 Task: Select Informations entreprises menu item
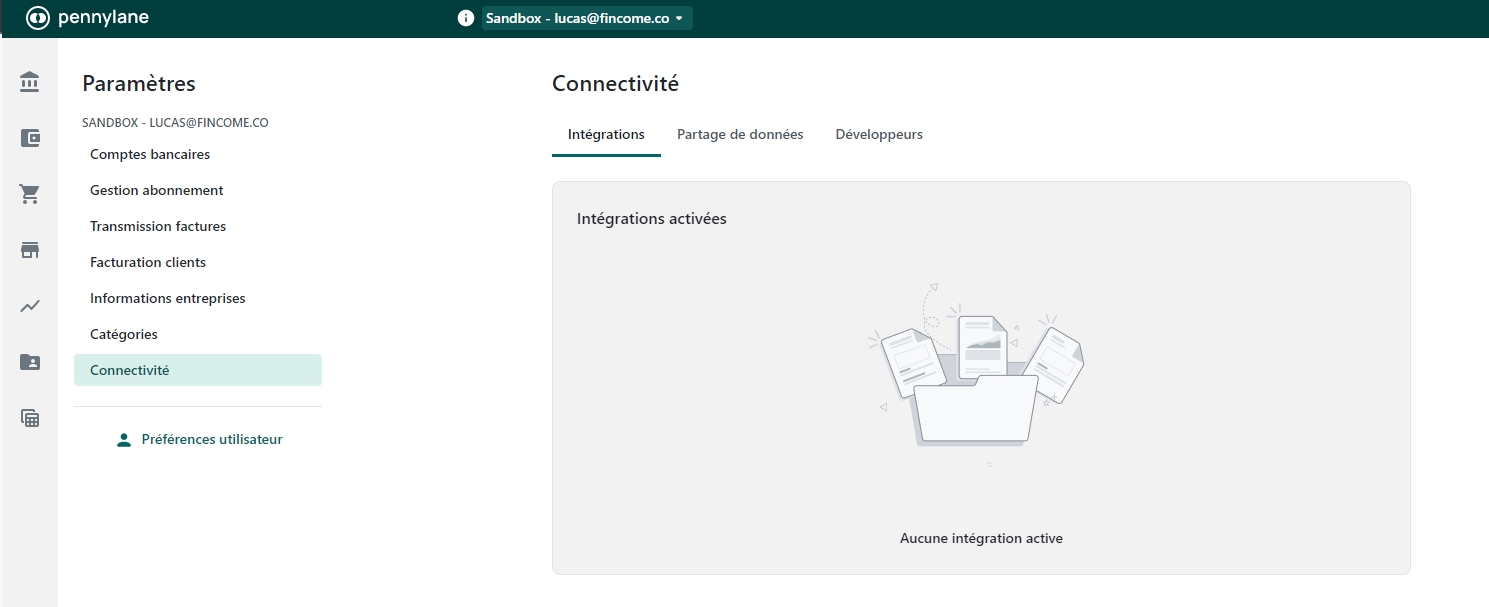168,298
